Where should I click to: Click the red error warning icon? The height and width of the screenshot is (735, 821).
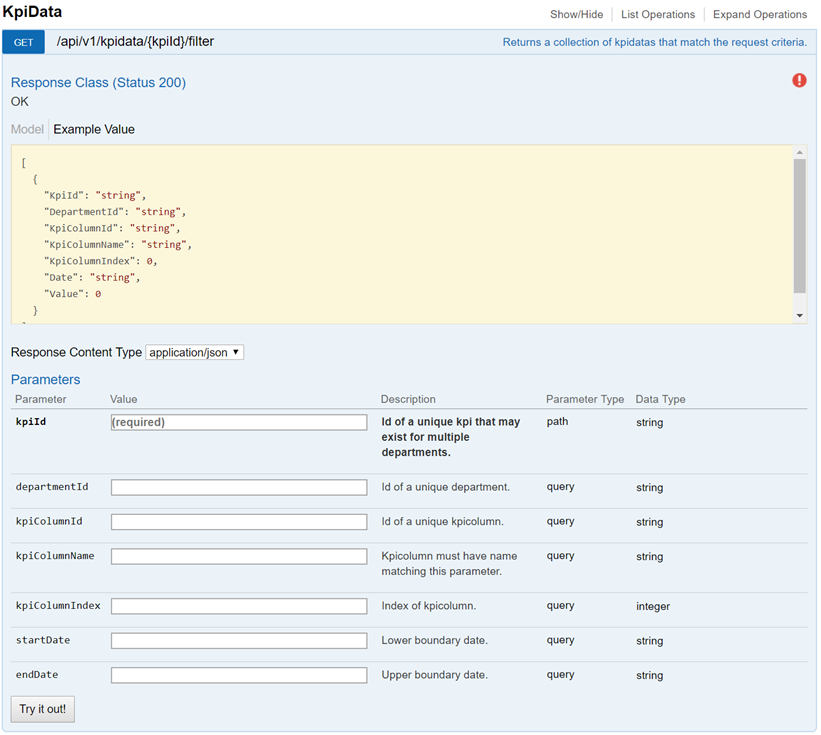(x=799, y=81)
